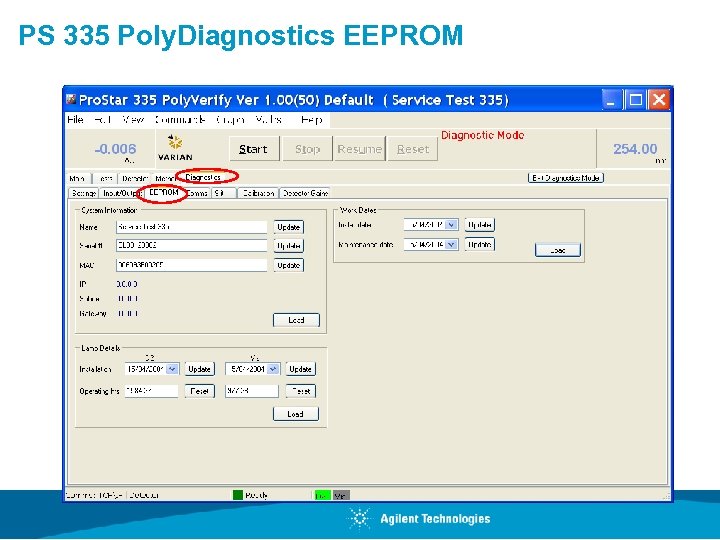Expand the Vis installation date dropdown
The image size is (720, 540).
(273, 369)
